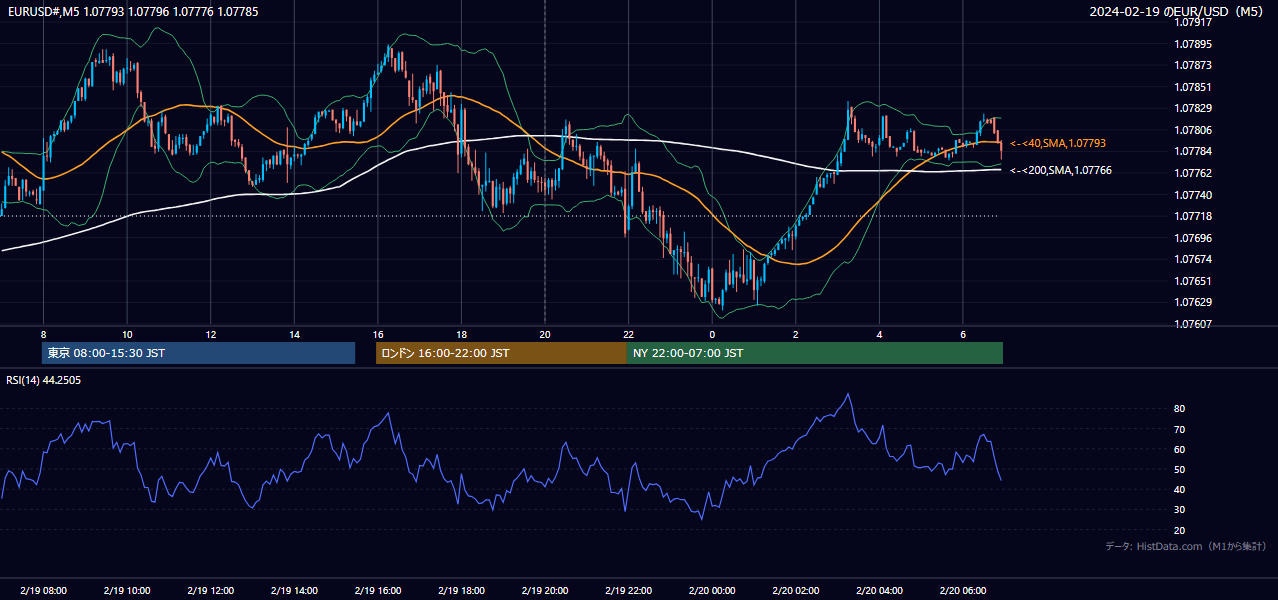
Task: Click RSI scale level 70
Action: (1179, 429)
